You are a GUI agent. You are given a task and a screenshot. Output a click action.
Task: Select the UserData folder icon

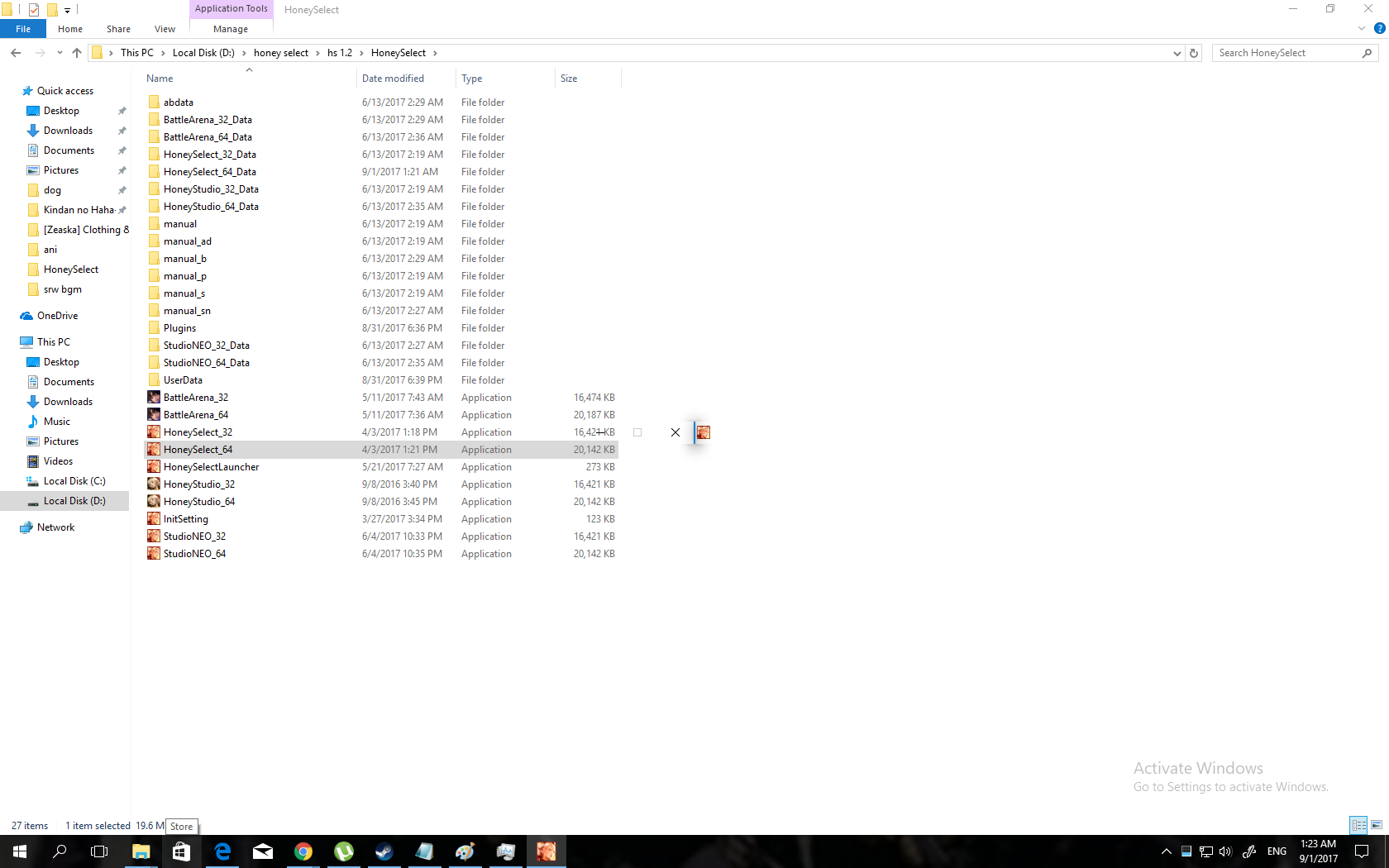pos(154,380)
